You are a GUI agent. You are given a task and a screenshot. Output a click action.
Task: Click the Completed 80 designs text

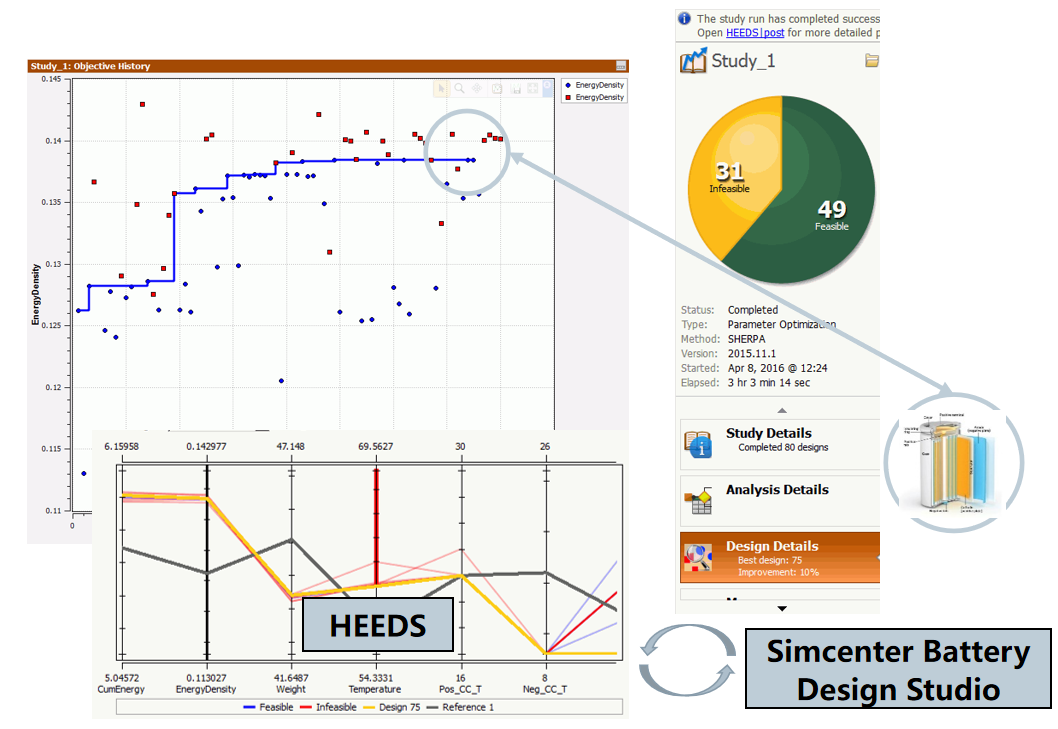tap(783, 448)
